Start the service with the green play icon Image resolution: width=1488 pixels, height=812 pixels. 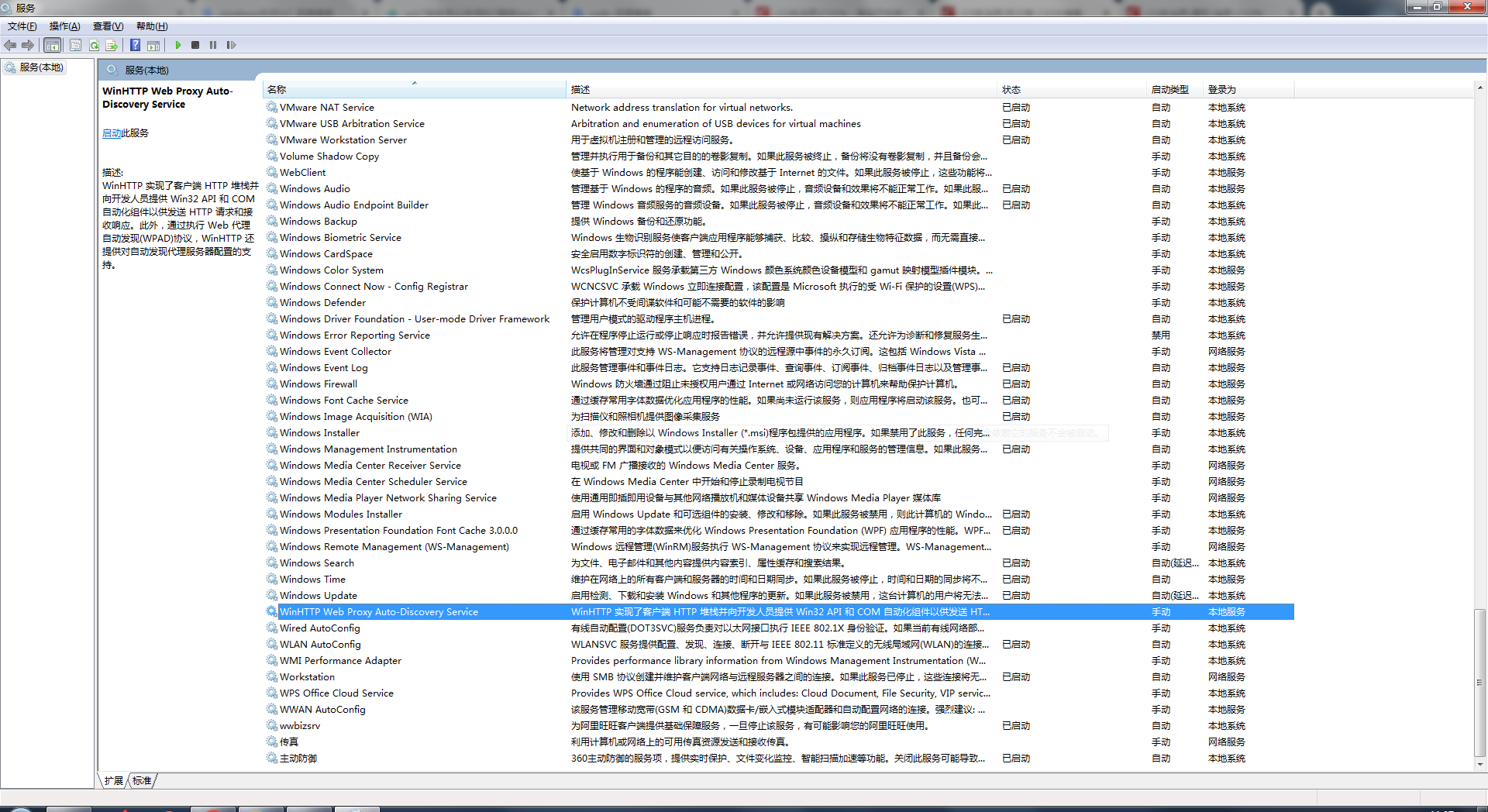[x=178, y=45]
